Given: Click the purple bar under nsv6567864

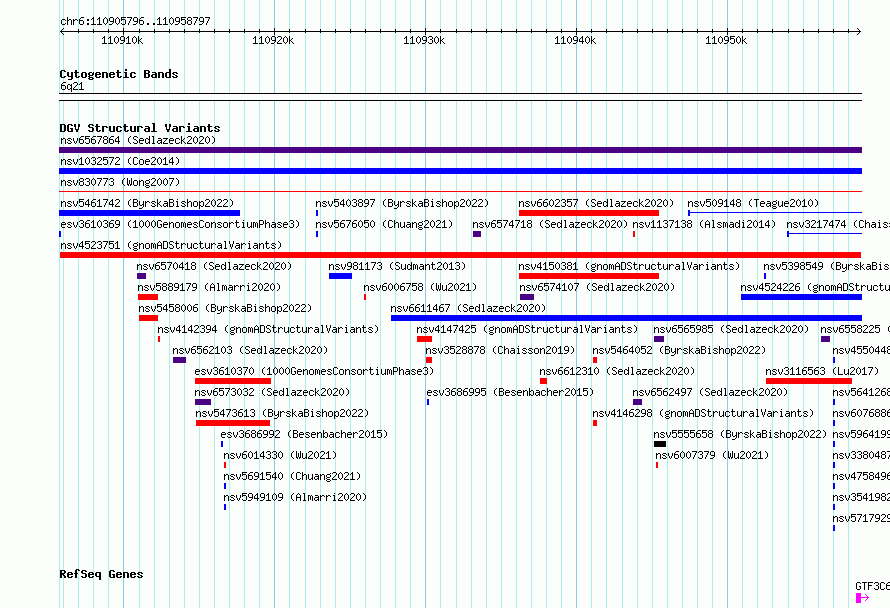Looking at the screenshot, I should pos(460,150).
